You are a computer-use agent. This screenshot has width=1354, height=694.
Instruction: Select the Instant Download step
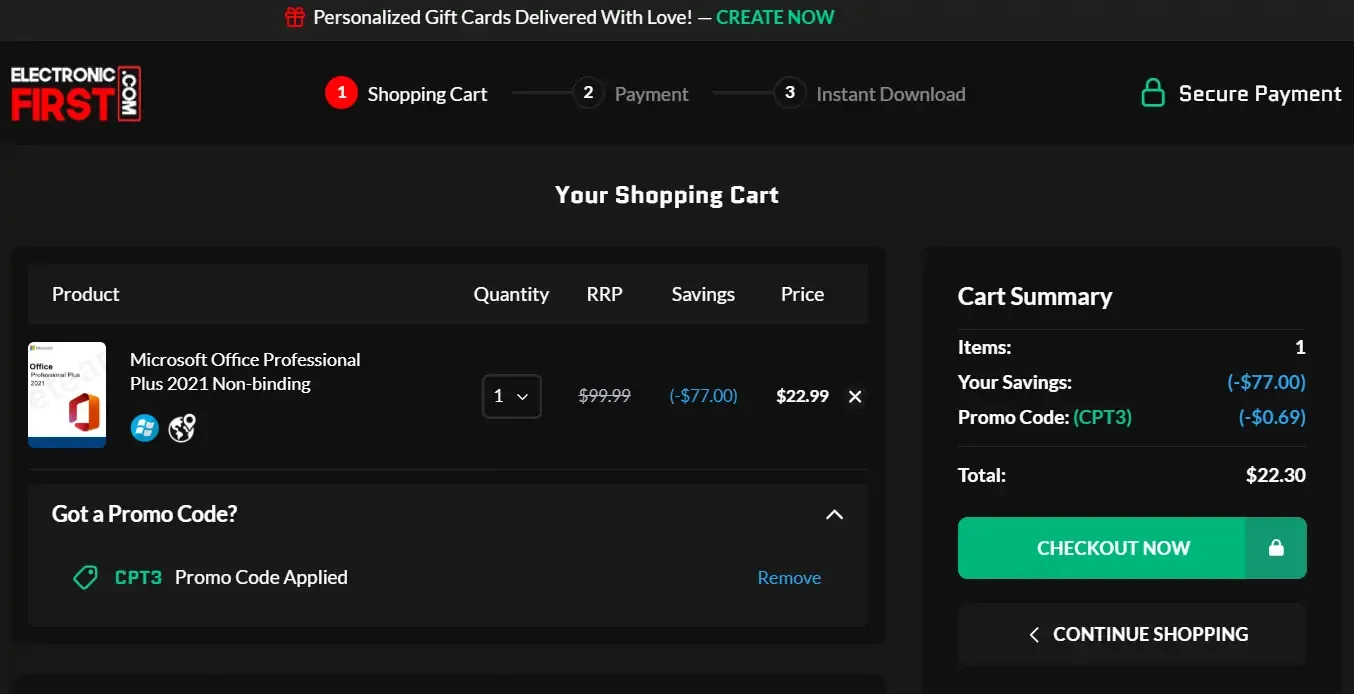pyautogui.click(x=869, y=94)
